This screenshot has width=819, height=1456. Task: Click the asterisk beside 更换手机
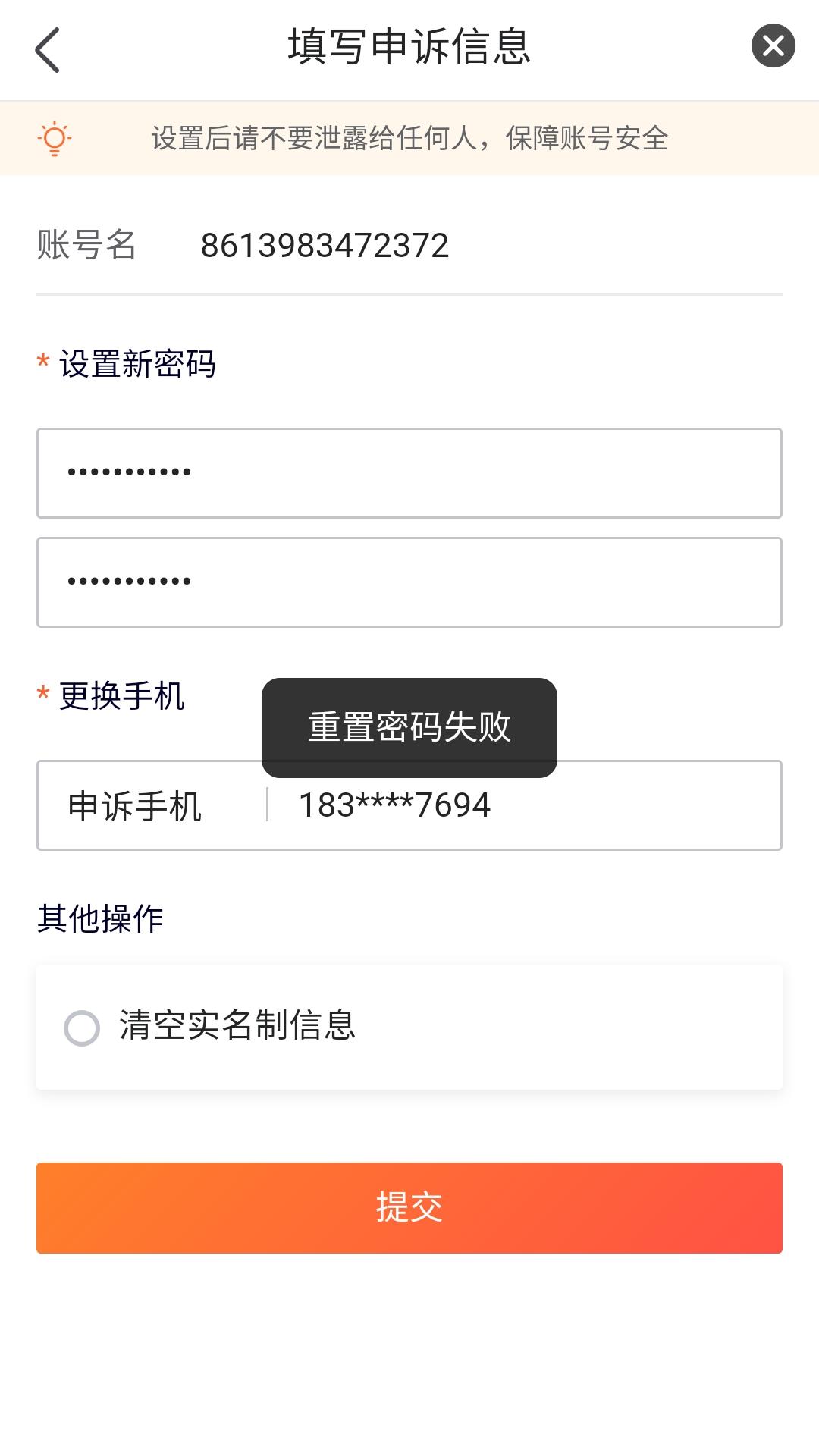pos(43,694)
